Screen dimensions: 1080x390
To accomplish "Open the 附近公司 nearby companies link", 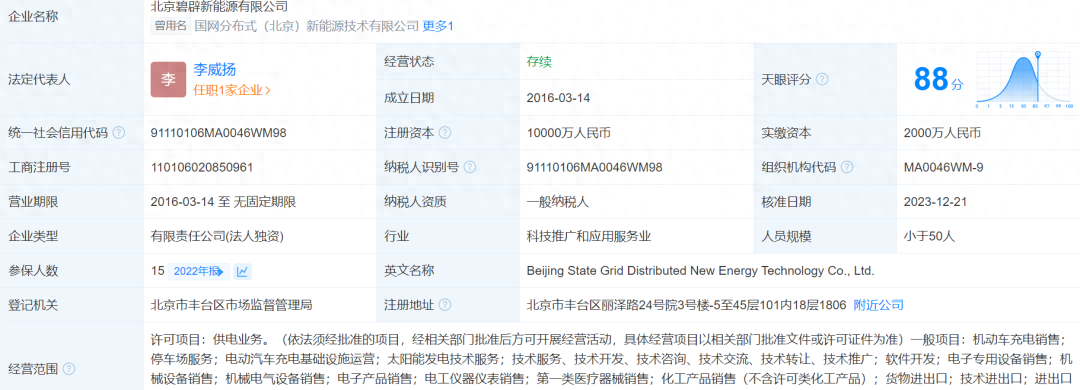I will [x=878, y=305].
